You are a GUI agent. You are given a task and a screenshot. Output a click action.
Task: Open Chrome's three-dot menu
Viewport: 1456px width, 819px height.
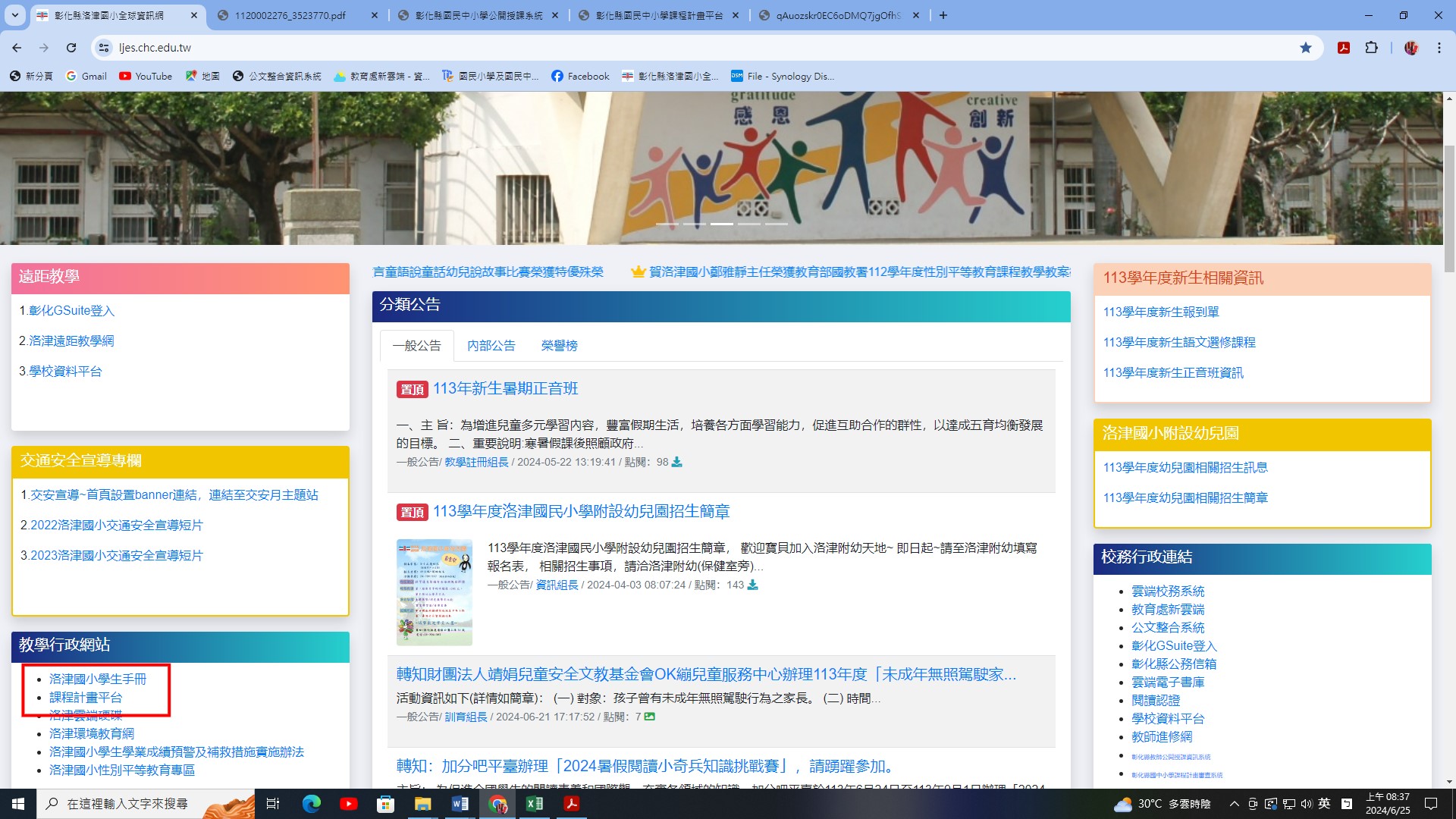(1439, 48)
